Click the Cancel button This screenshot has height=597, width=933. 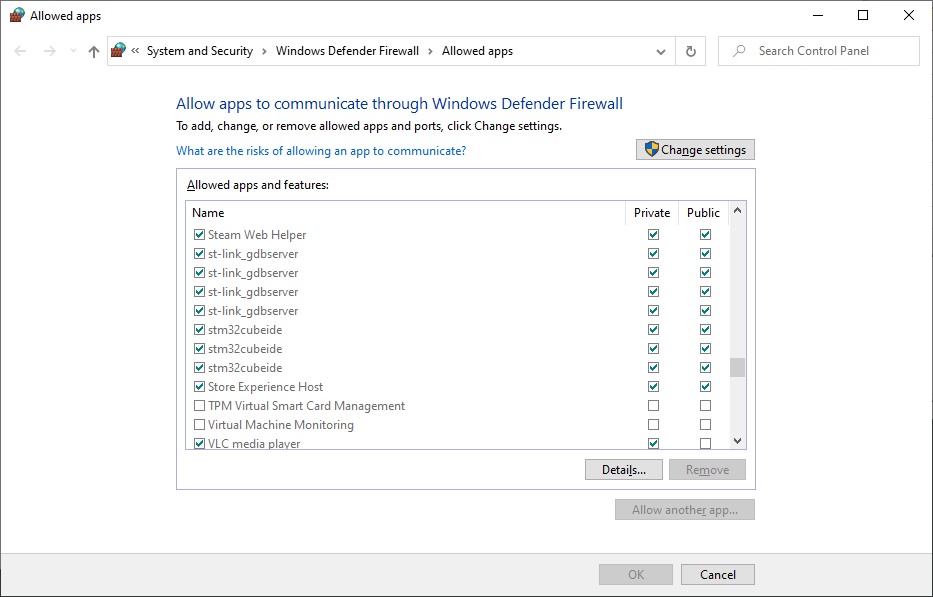718,574
